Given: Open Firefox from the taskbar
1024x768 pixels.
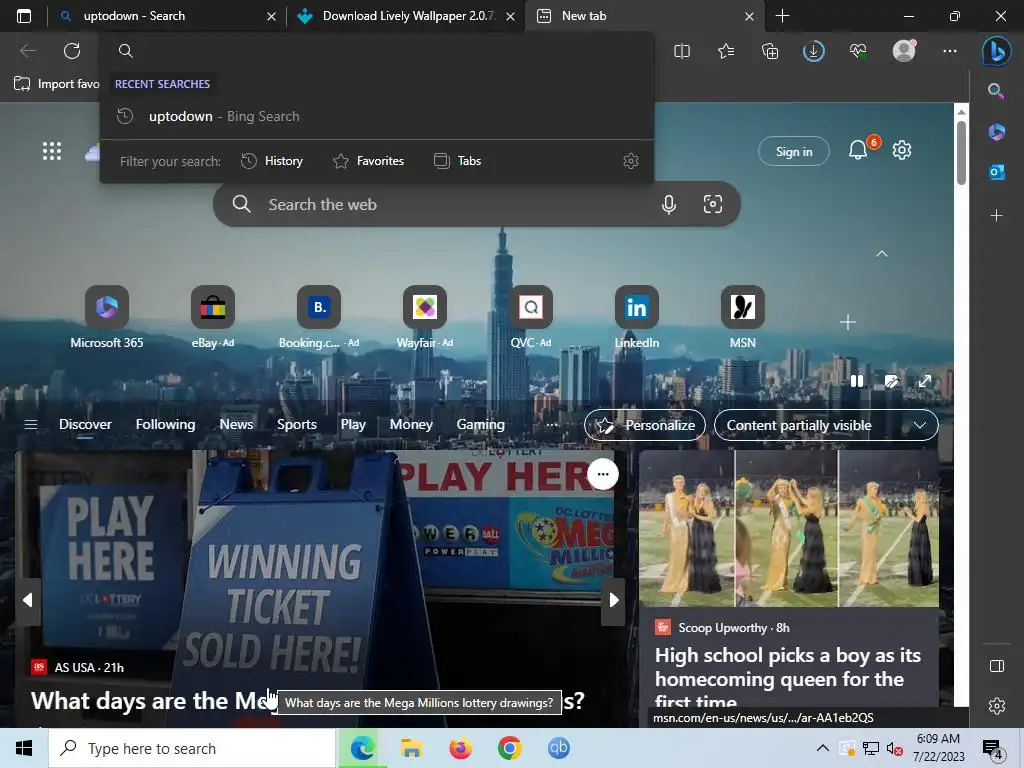Looking at the screenshot, I should coord(460,748).
